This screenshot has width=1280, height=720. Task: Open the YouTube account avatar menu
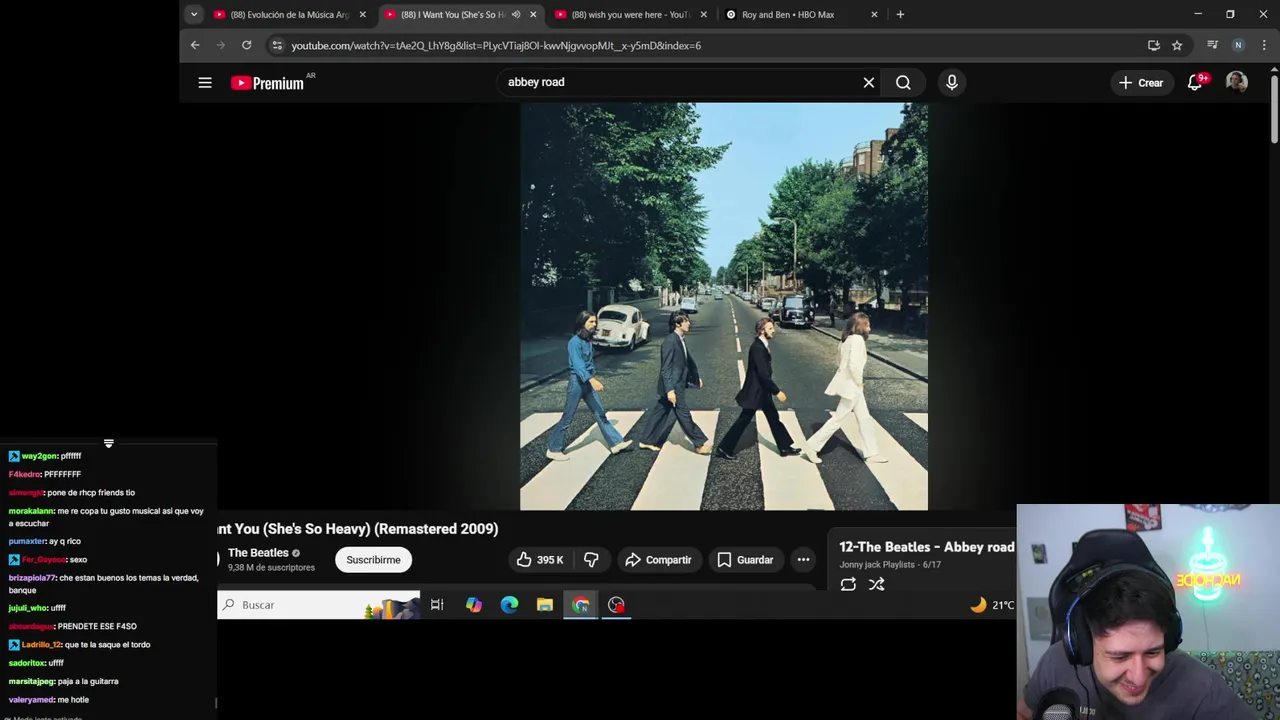1237,83
